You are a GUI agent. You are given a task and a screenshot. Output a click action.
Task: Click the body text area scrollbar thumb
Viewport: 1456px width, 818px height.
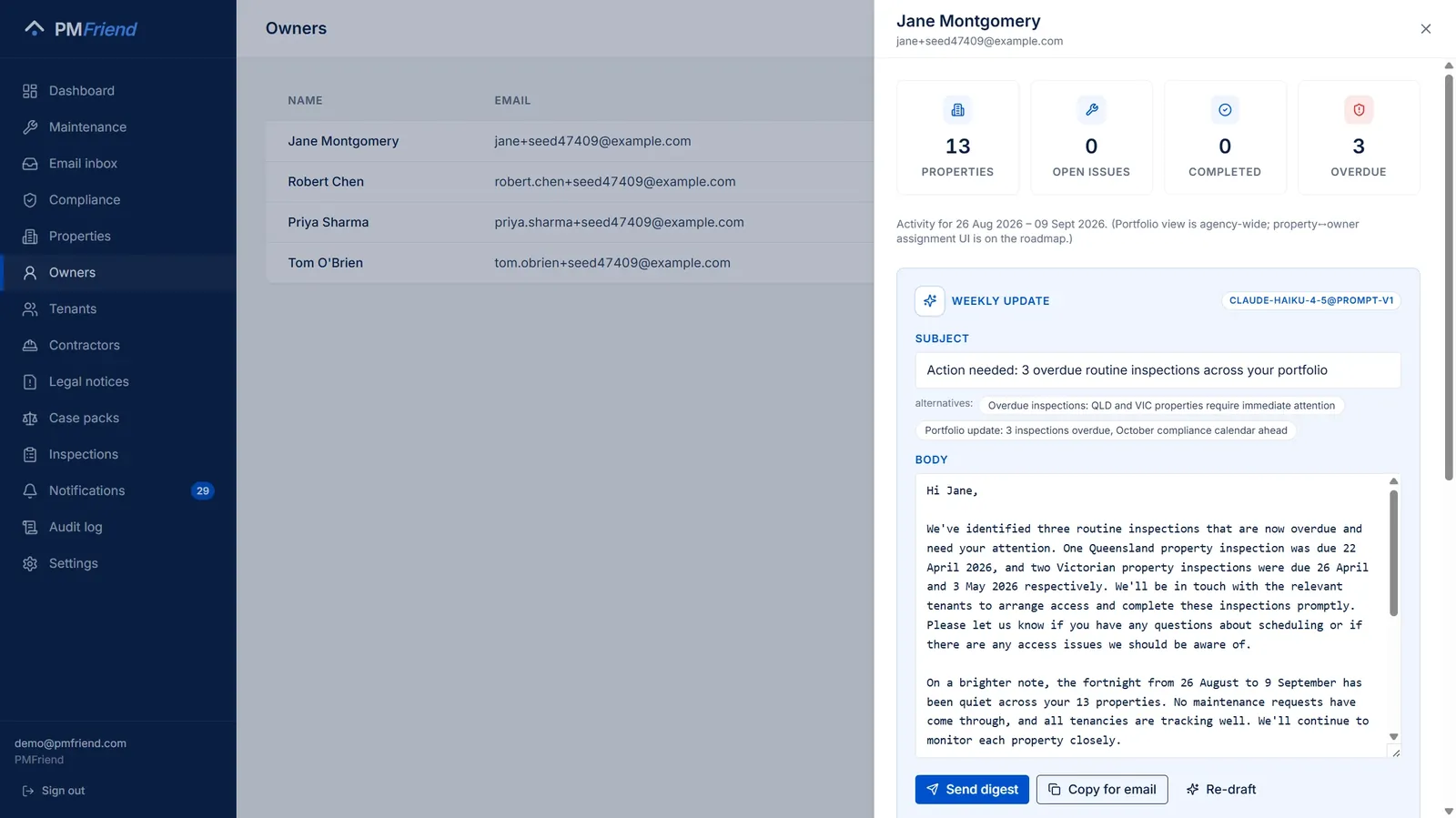click(1393, 553)
